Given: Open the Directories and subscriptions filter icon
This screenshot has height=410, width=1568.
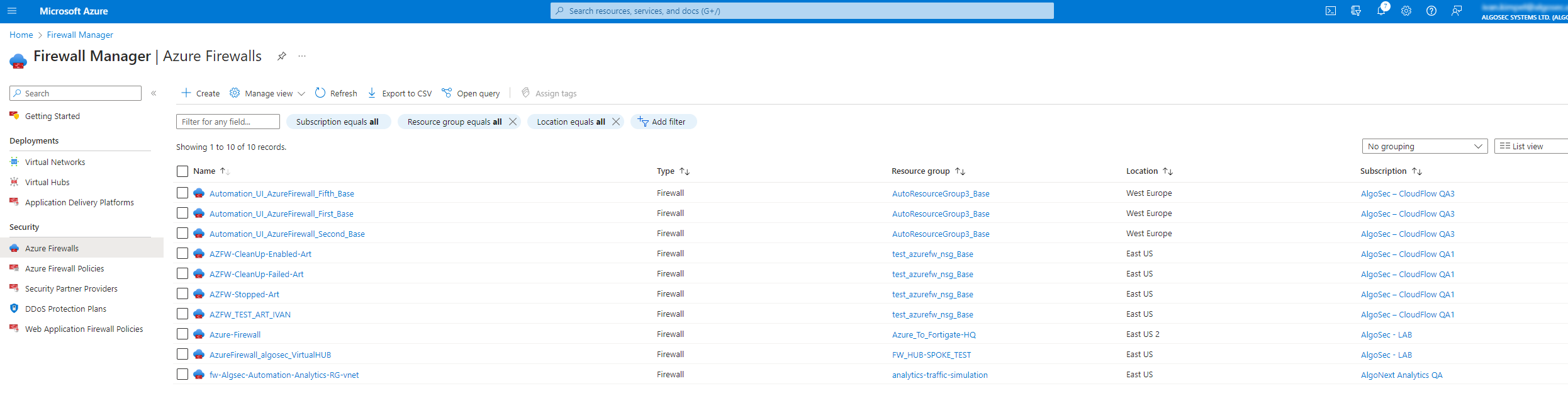Looking at the screenshot, I should coord(1356,11).
